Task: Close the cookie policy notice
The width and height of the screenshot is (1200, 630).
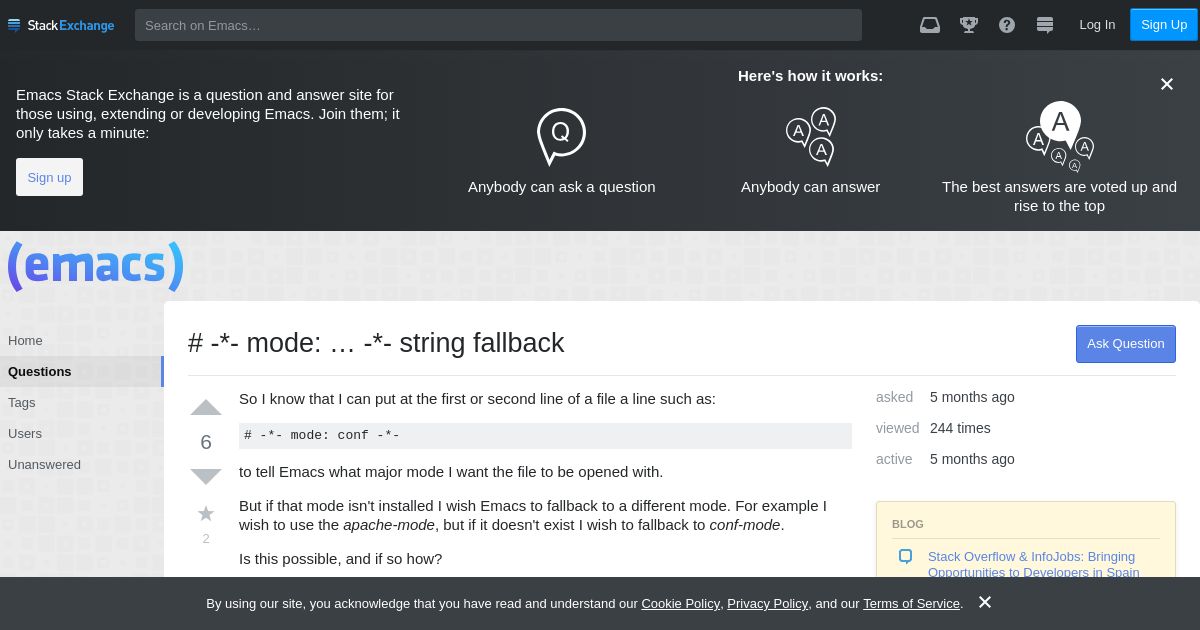Action: coord(985,602)
